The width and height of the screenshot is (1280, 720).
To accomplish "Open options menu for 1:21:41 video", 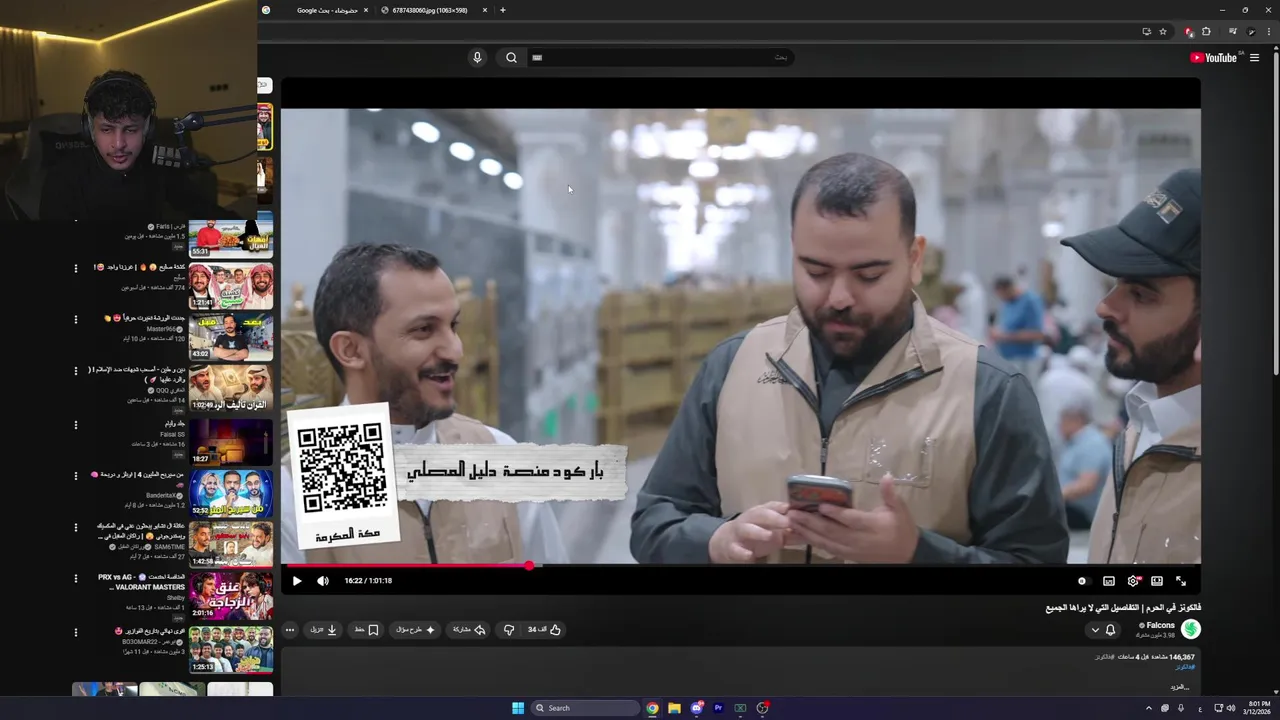I will pyautogui.click(x=76, y=268).
